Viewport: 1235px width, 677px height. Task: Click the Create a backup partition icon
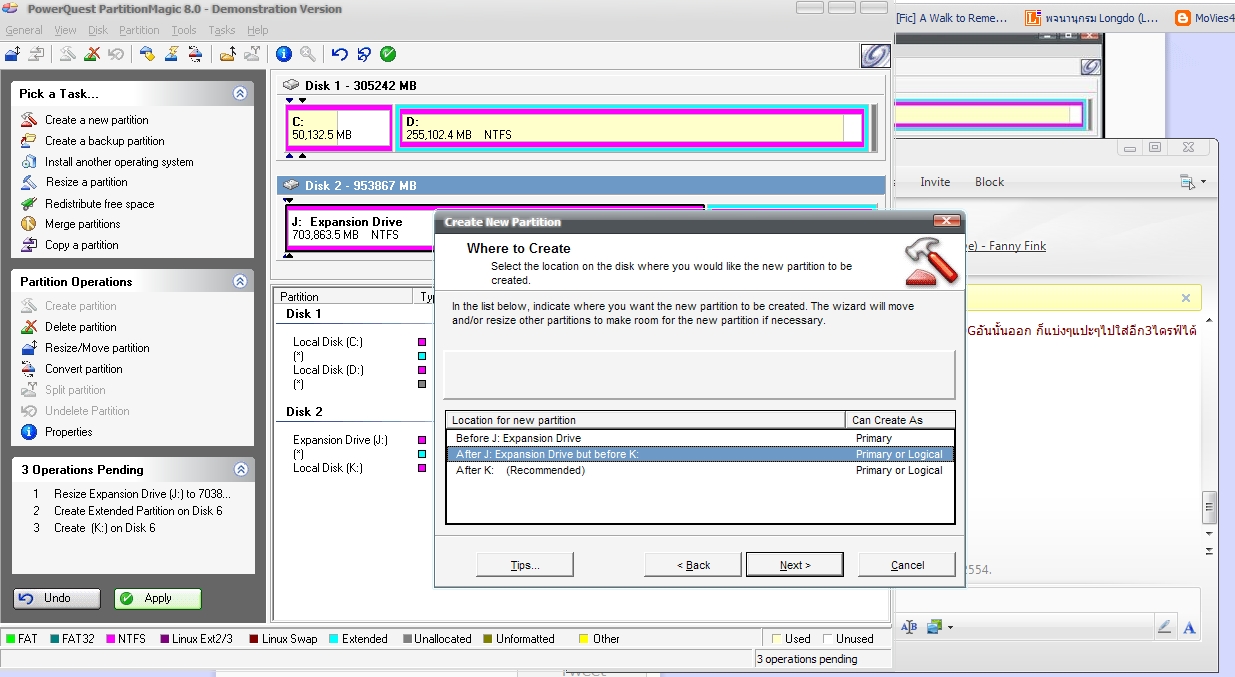click(x=28, y=141)
